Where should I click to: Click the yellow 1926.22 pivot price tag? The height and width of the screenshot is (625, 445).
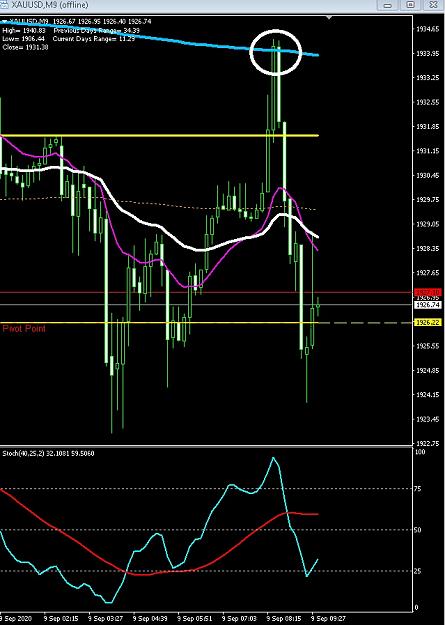click(428, 322)
